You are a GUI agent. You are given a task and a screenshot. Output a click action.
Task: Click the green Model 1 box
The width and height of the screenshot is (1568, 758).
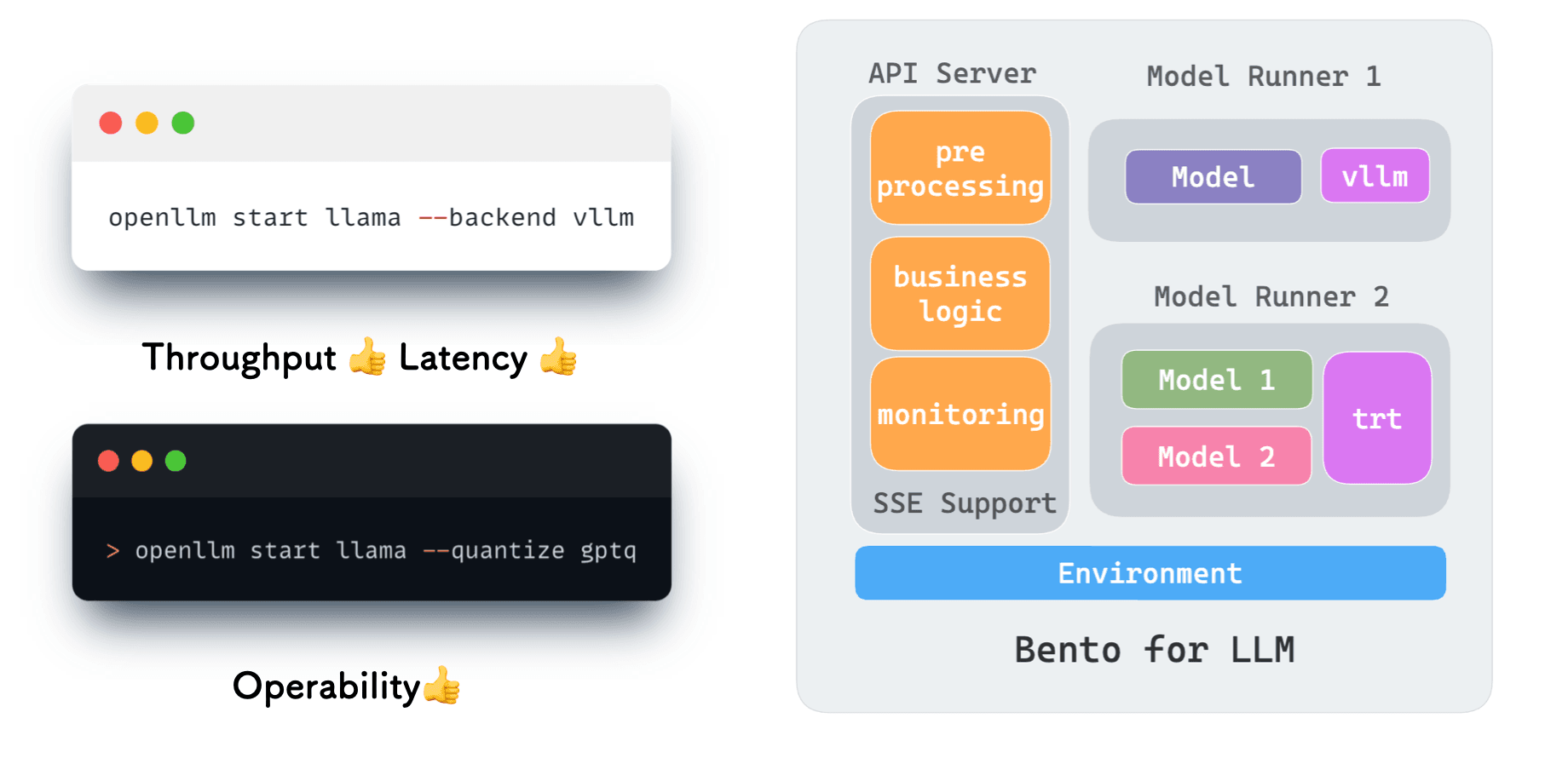[x=1217, y=380]
